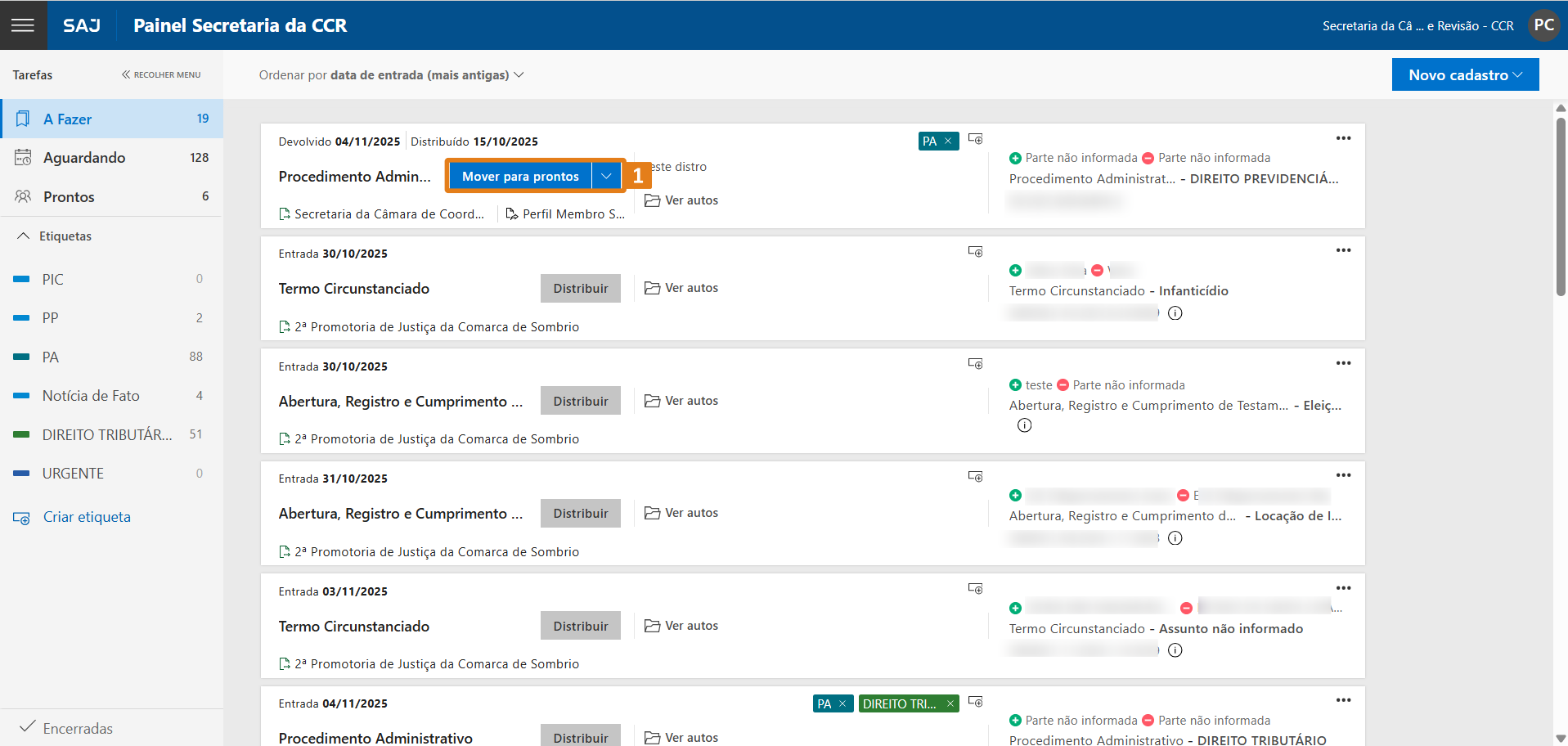Click Mover para prontos button
This screenshot has height=746, width=1568.
point(520,176)
